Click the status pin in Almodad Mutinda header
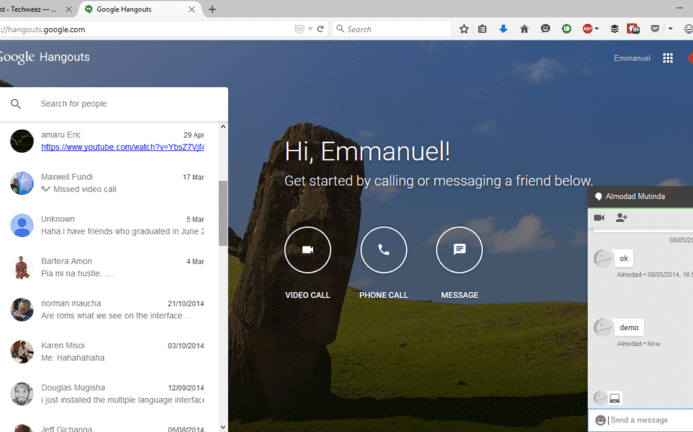The image size is (693, 432). (x=598, y=196)
